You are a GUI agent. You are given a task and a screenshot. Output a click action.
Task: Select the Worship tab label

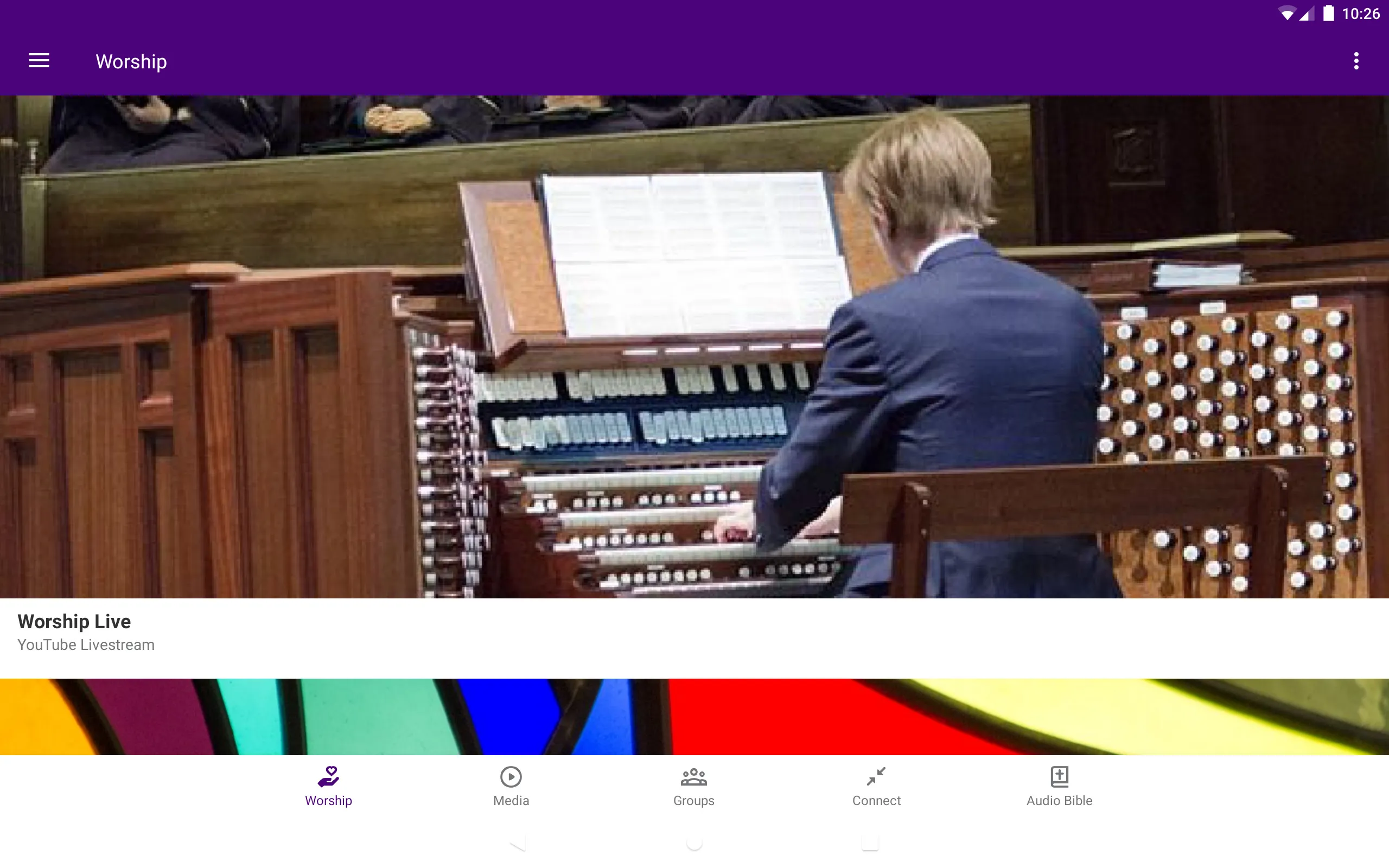(x=328, y=800)
